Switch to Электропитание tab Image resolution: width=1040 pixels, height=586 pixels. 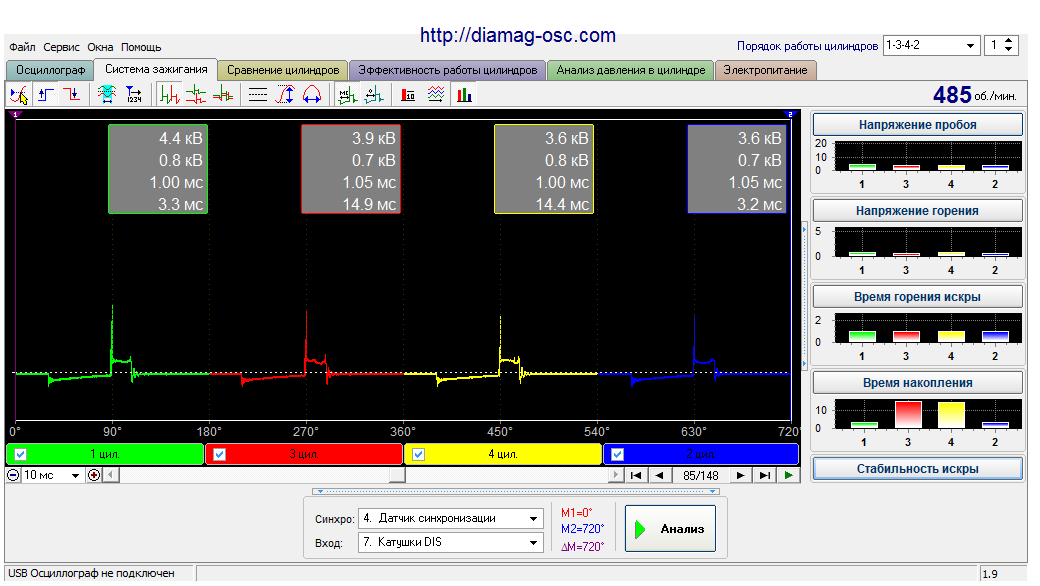coord(765,70)
